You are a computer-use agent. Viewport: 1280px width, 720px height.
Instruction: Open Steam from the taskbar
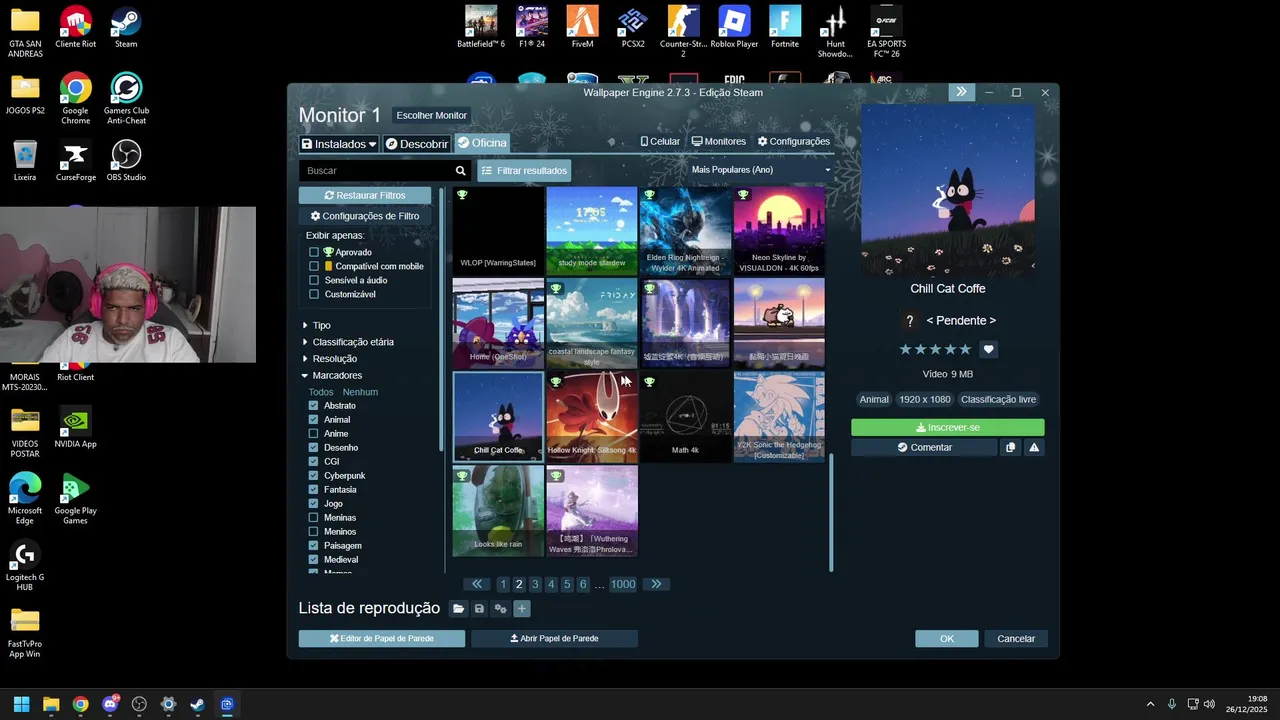click(198, 704)
